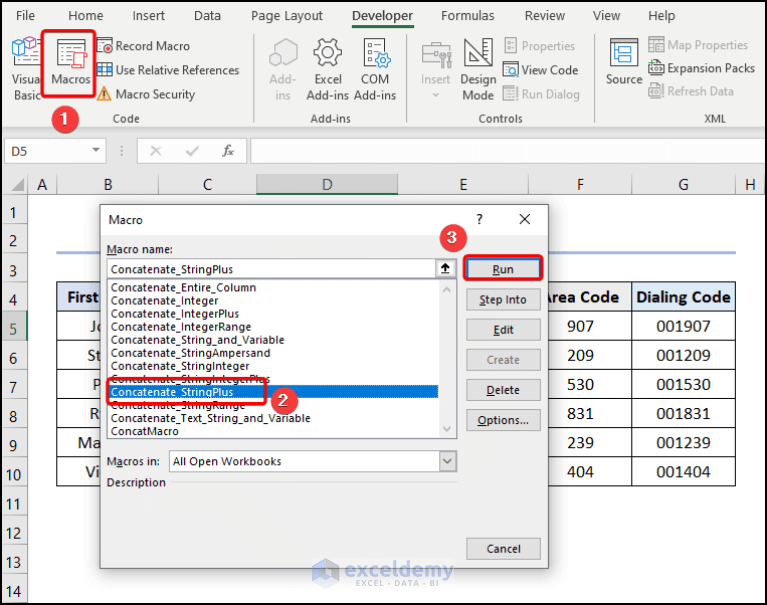This screenshot has width=767, height=605.
Task: Open the Visual Basic editor
Action: coord(24,68)
